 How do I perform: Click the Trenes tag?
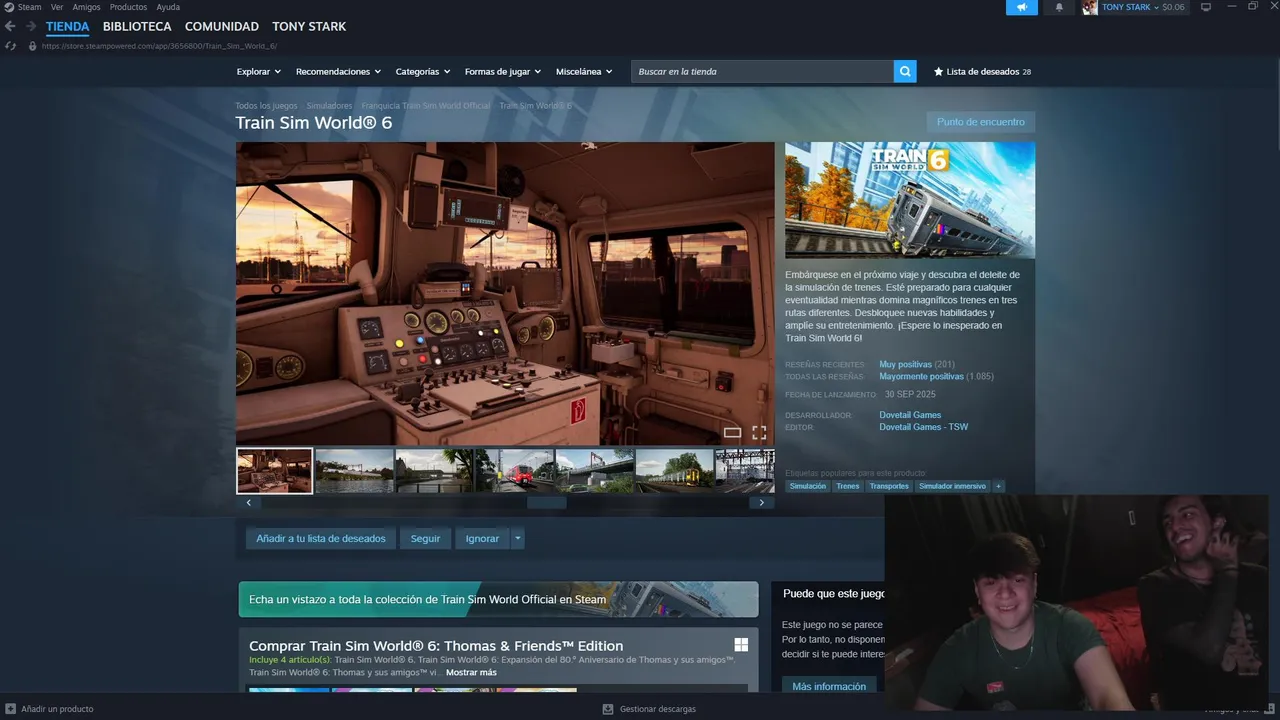coord(848,486)
